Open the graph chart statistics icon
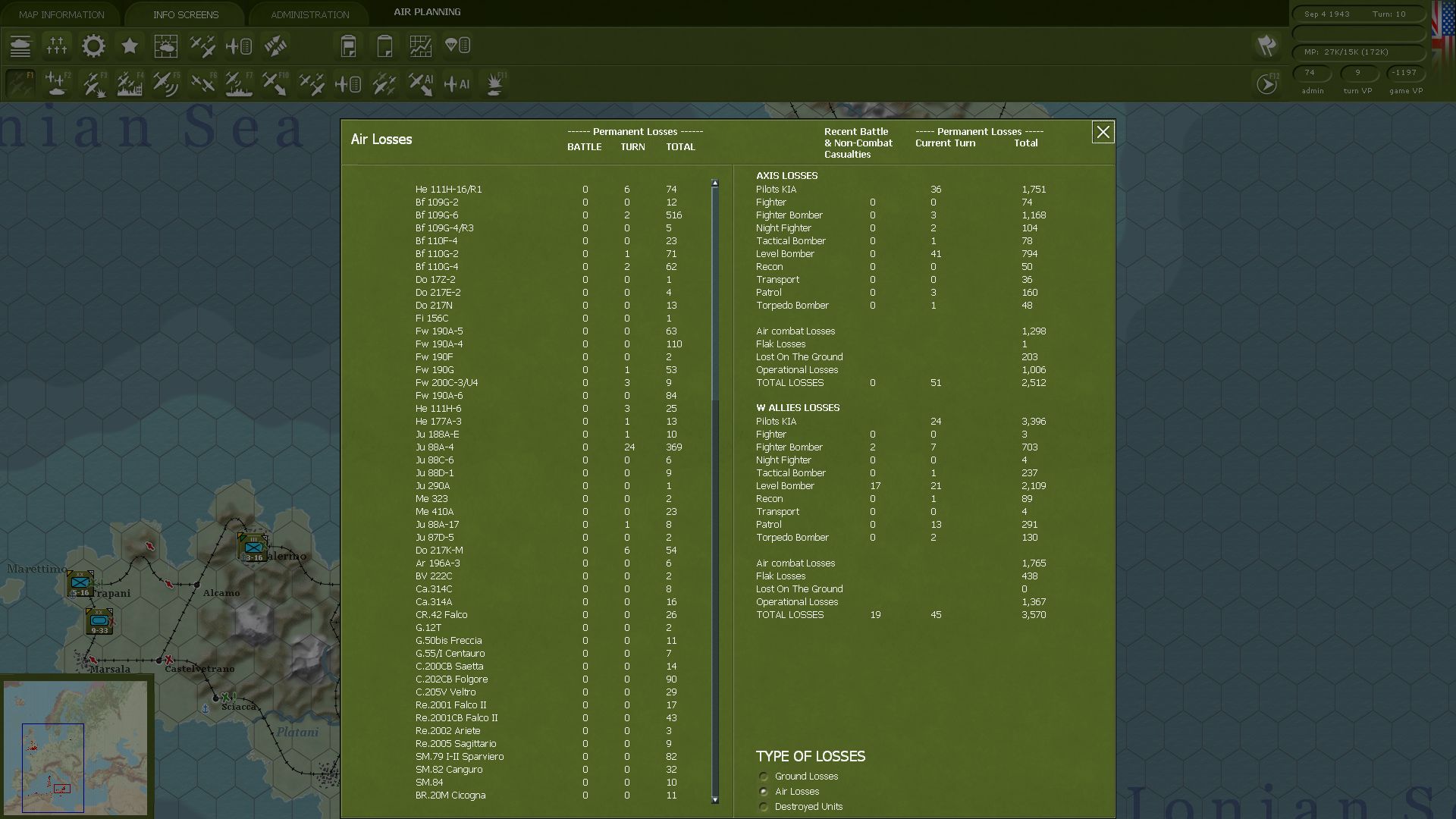This screenshot has width=1456, height=819. click(x=421, y=46)
